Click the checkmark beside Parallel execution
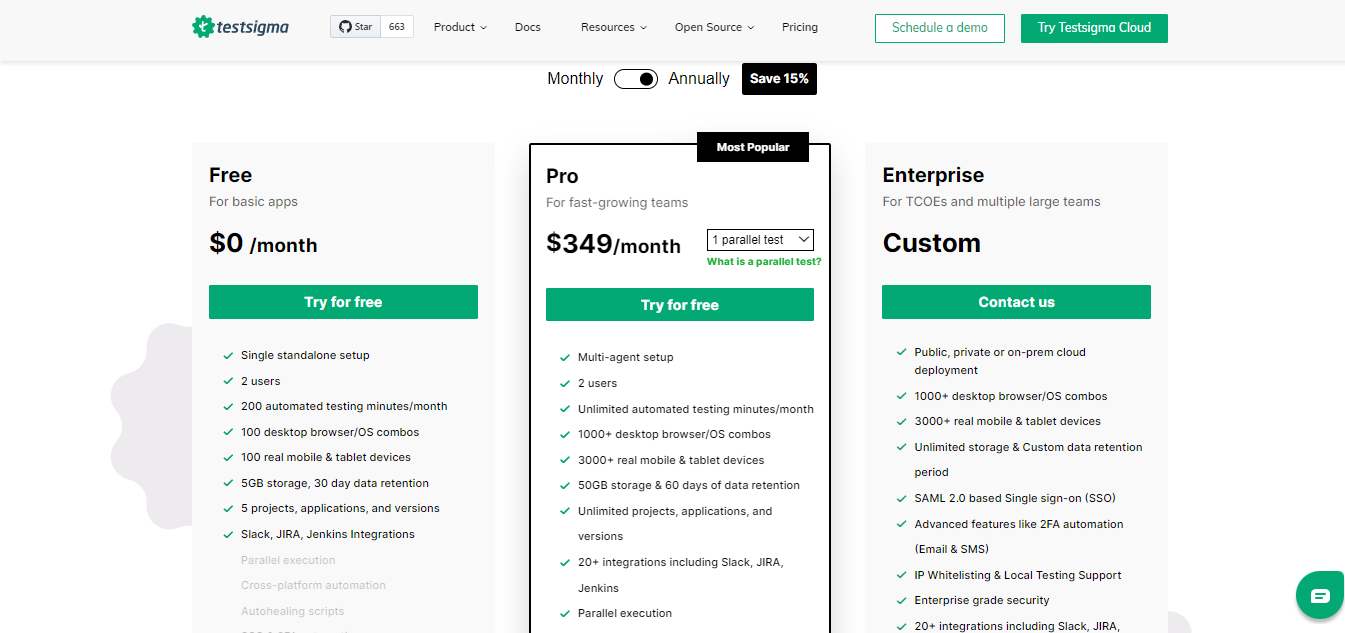The width and height of the screenshot is (1345, 633). tap(565, 613)
